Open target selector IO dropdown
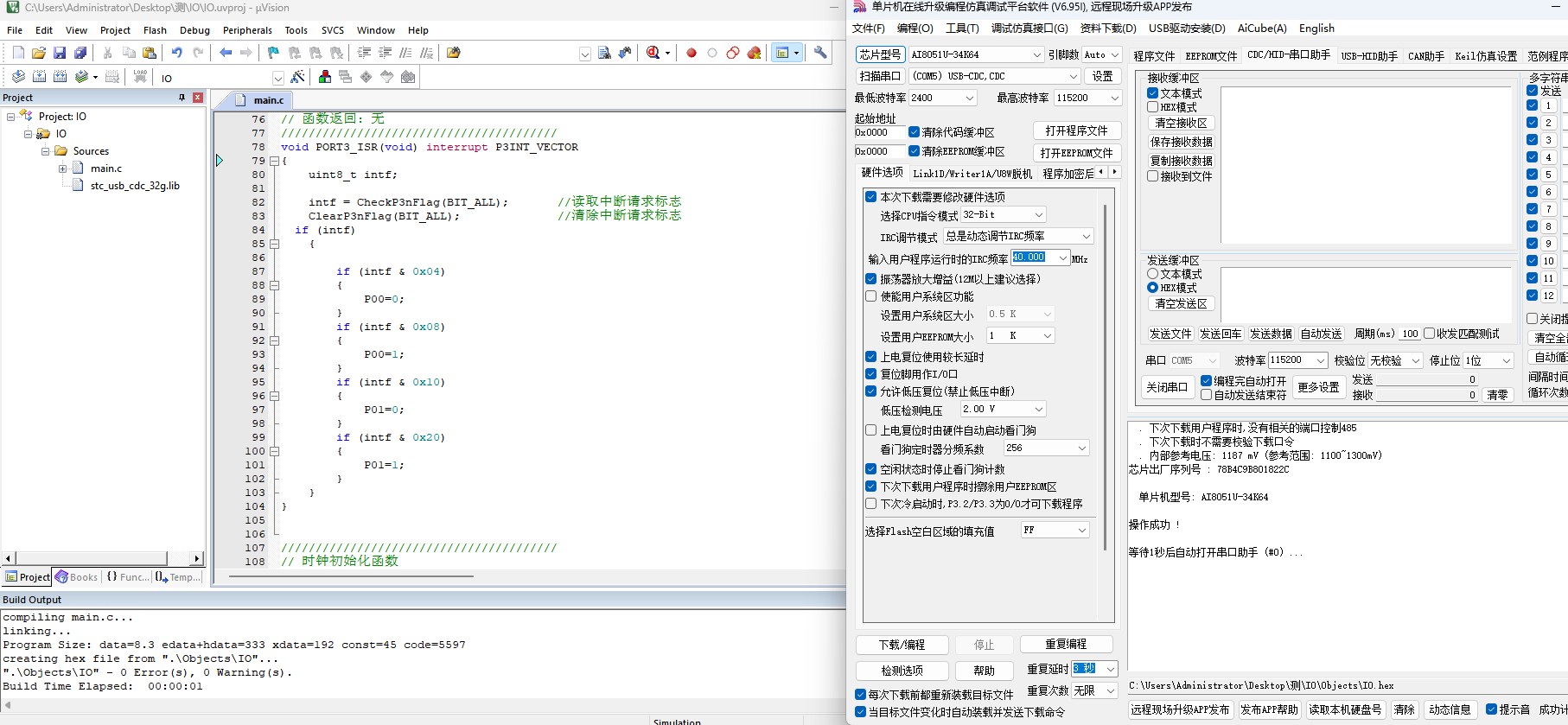 pos(277,78)
